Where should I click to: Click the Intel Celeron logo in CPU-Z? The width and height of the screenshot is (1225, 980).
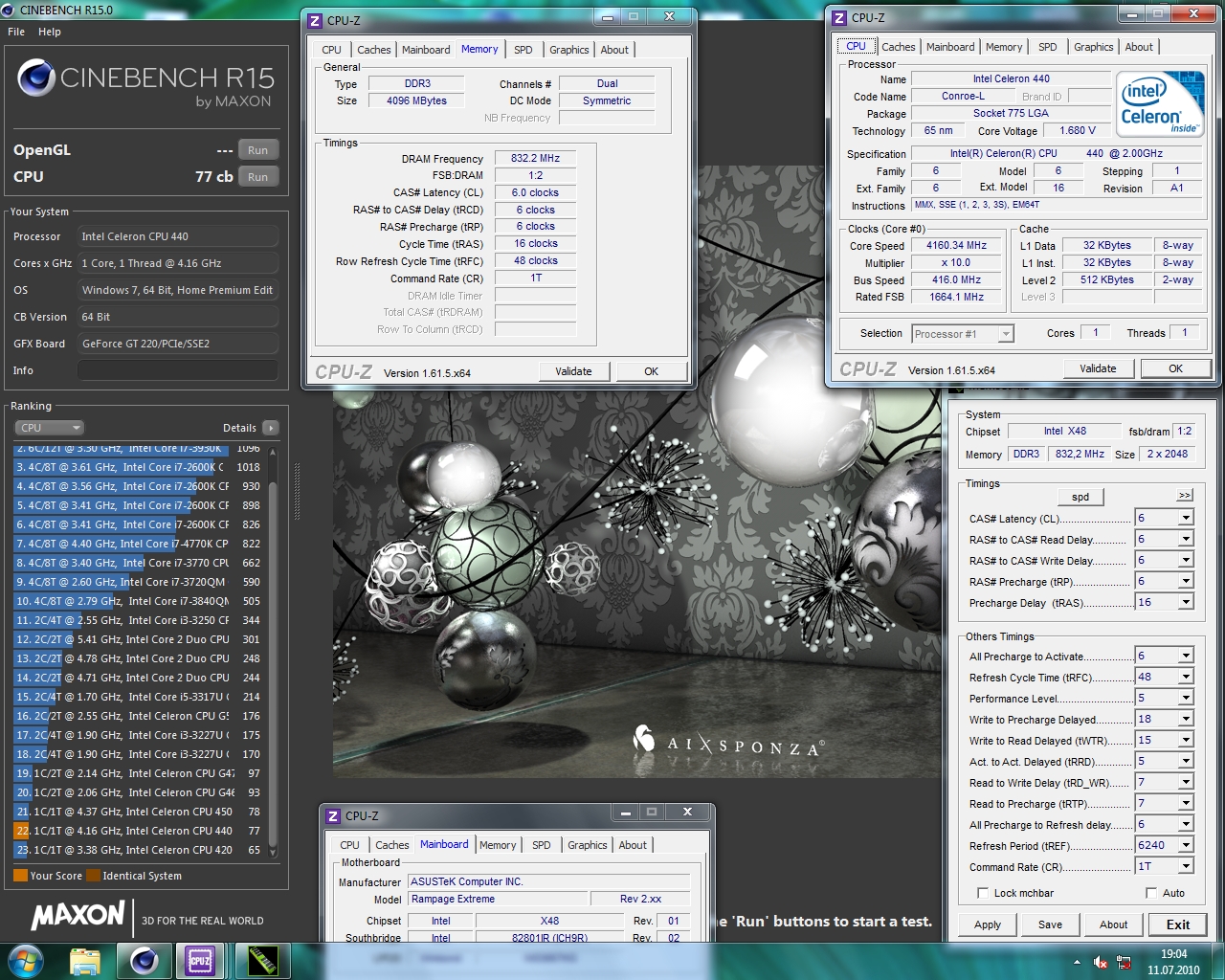tap(1162, 103)
